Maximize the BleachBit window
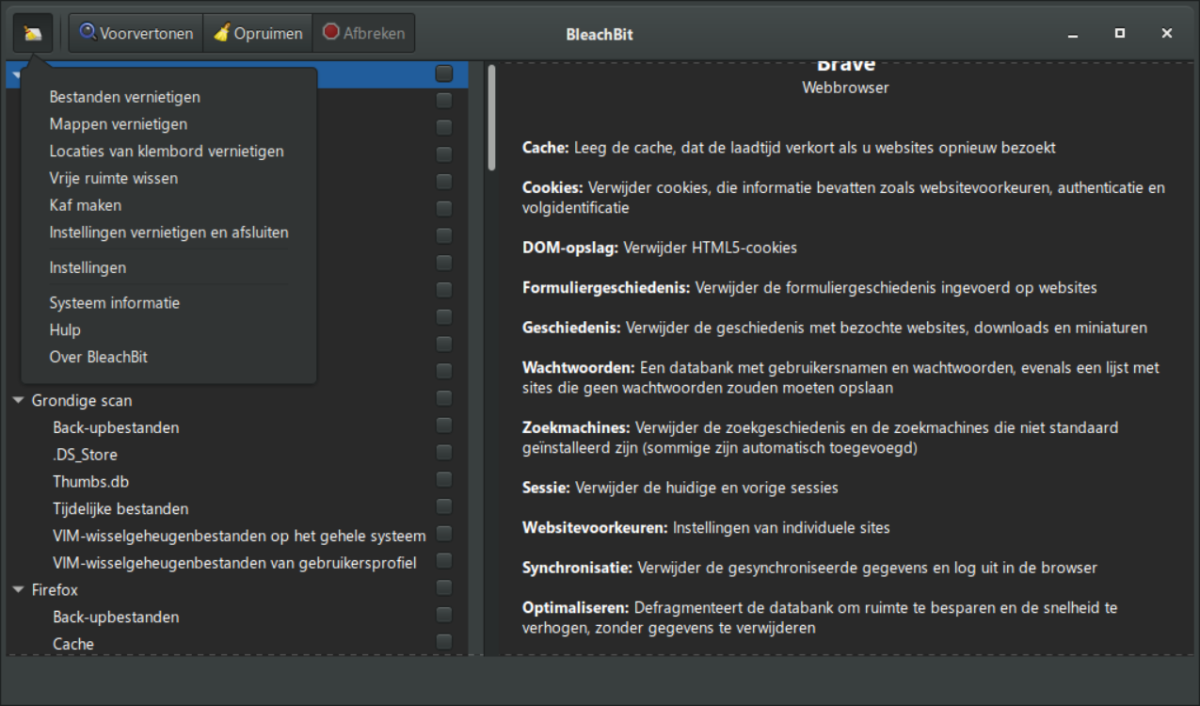This screenshot has height=706, width=1200. pyautogui.click(x=1119, y=33)
